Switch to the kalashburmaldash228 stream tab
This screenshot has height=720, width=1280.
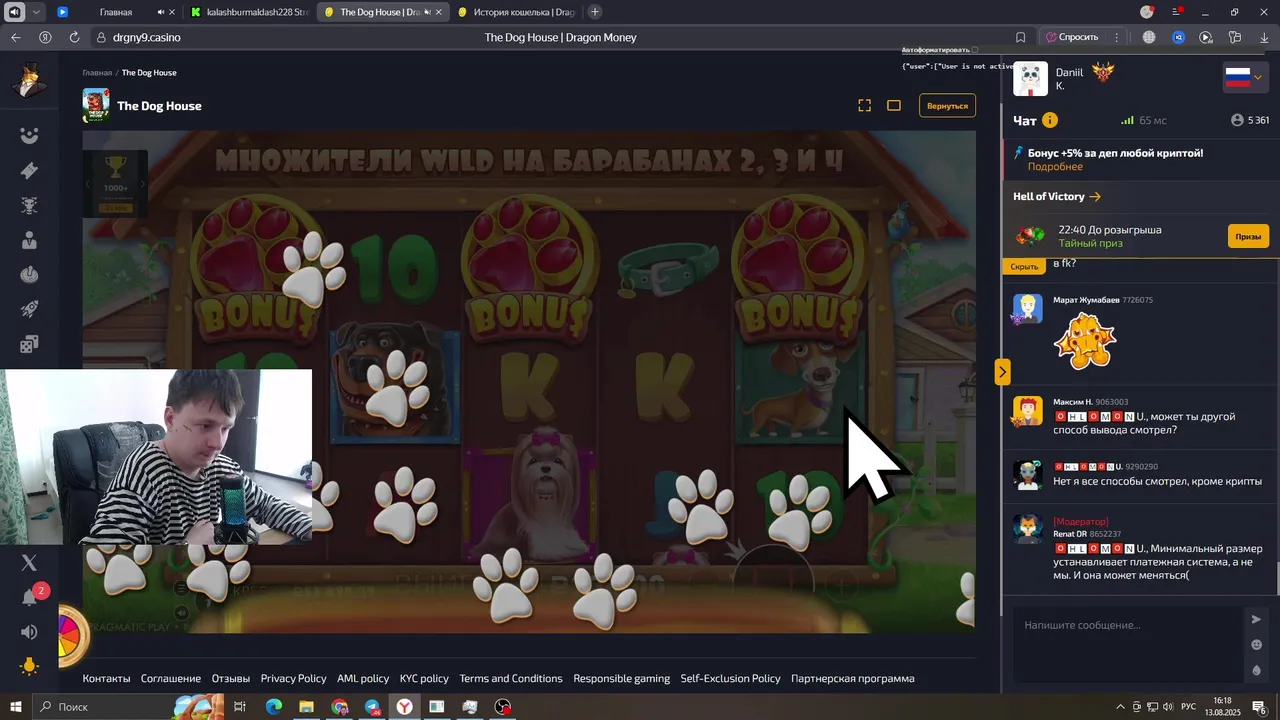250,12
